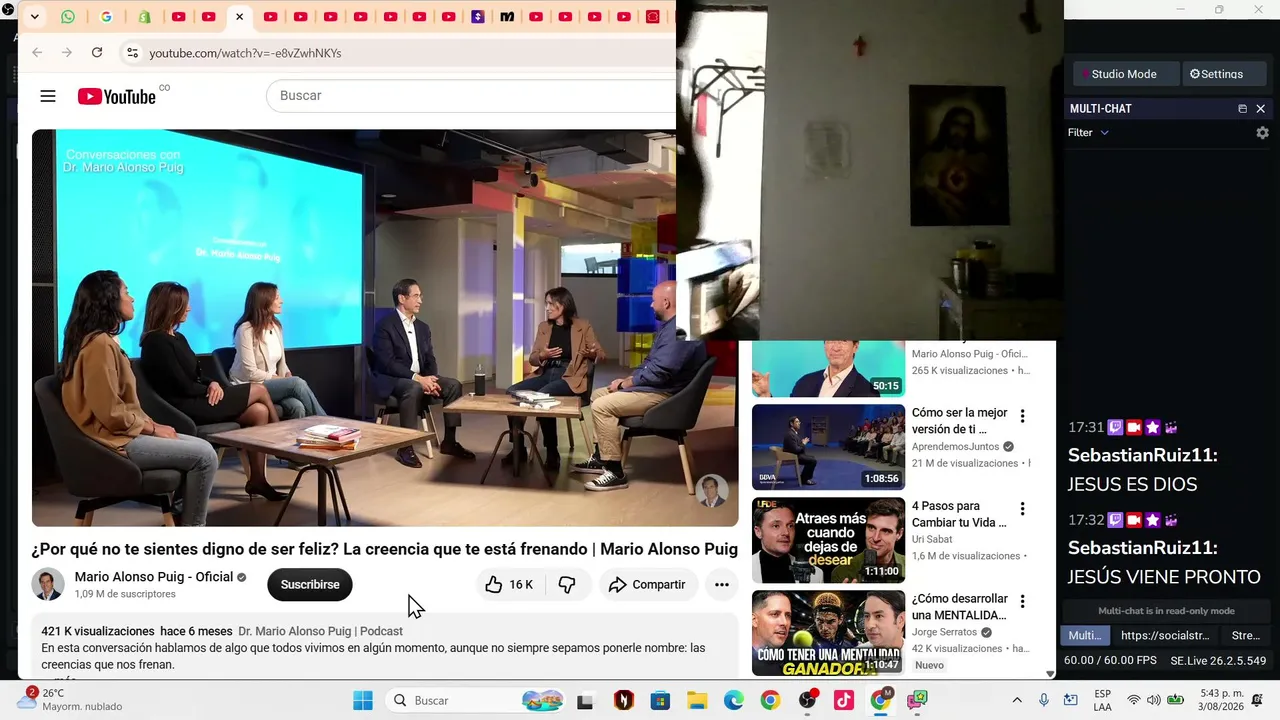The width and height of the screenshot is (1280, 720).
Task: View site information icon in address bar
Action: 132,52
